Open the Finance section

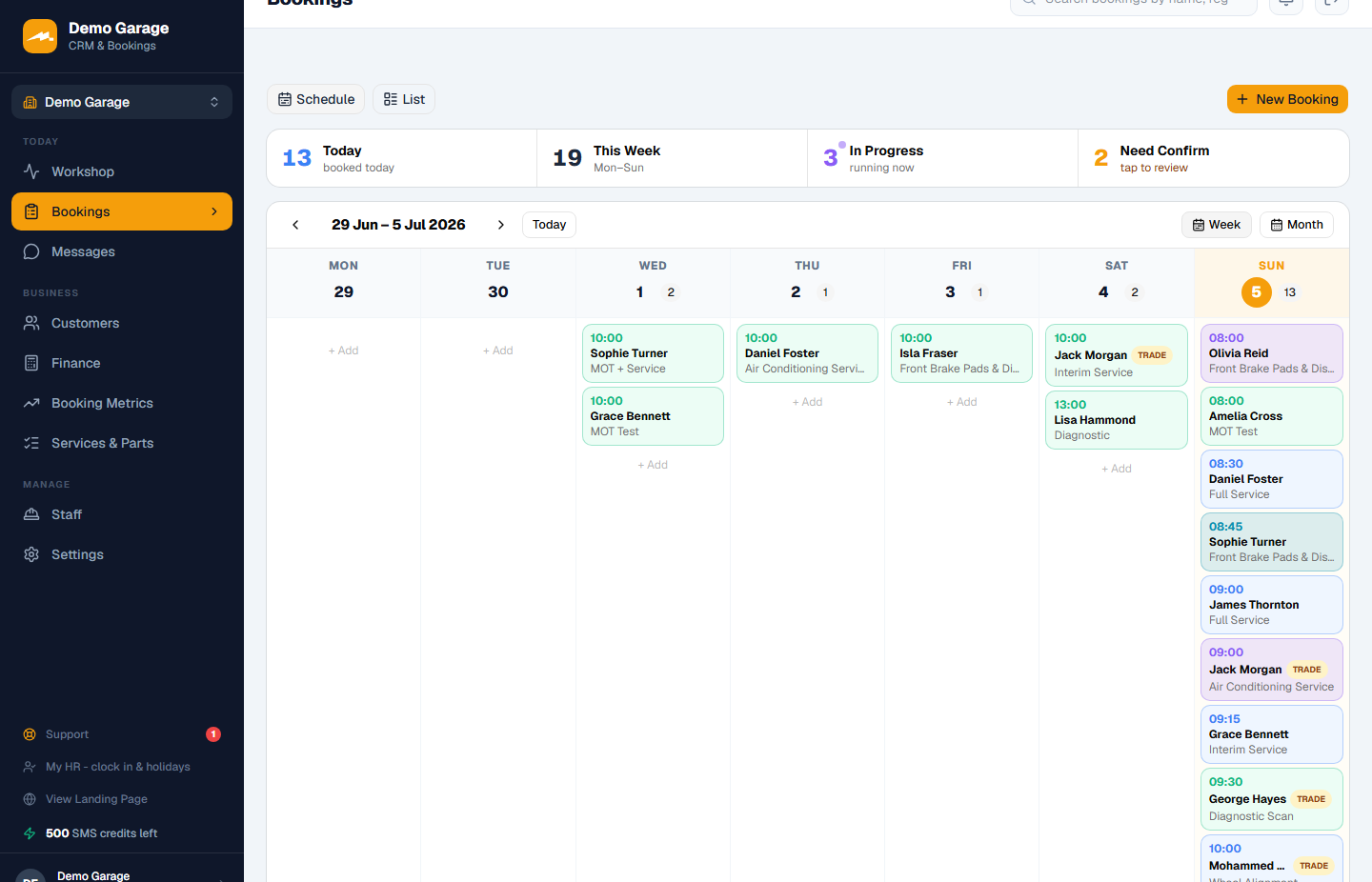tap(122, 363)
